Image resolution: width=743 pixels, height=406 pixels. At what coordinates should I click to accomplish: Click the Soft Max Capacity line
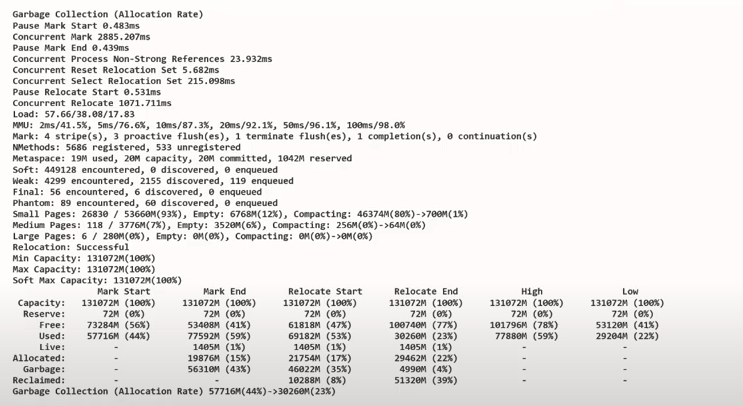(97, 280)
